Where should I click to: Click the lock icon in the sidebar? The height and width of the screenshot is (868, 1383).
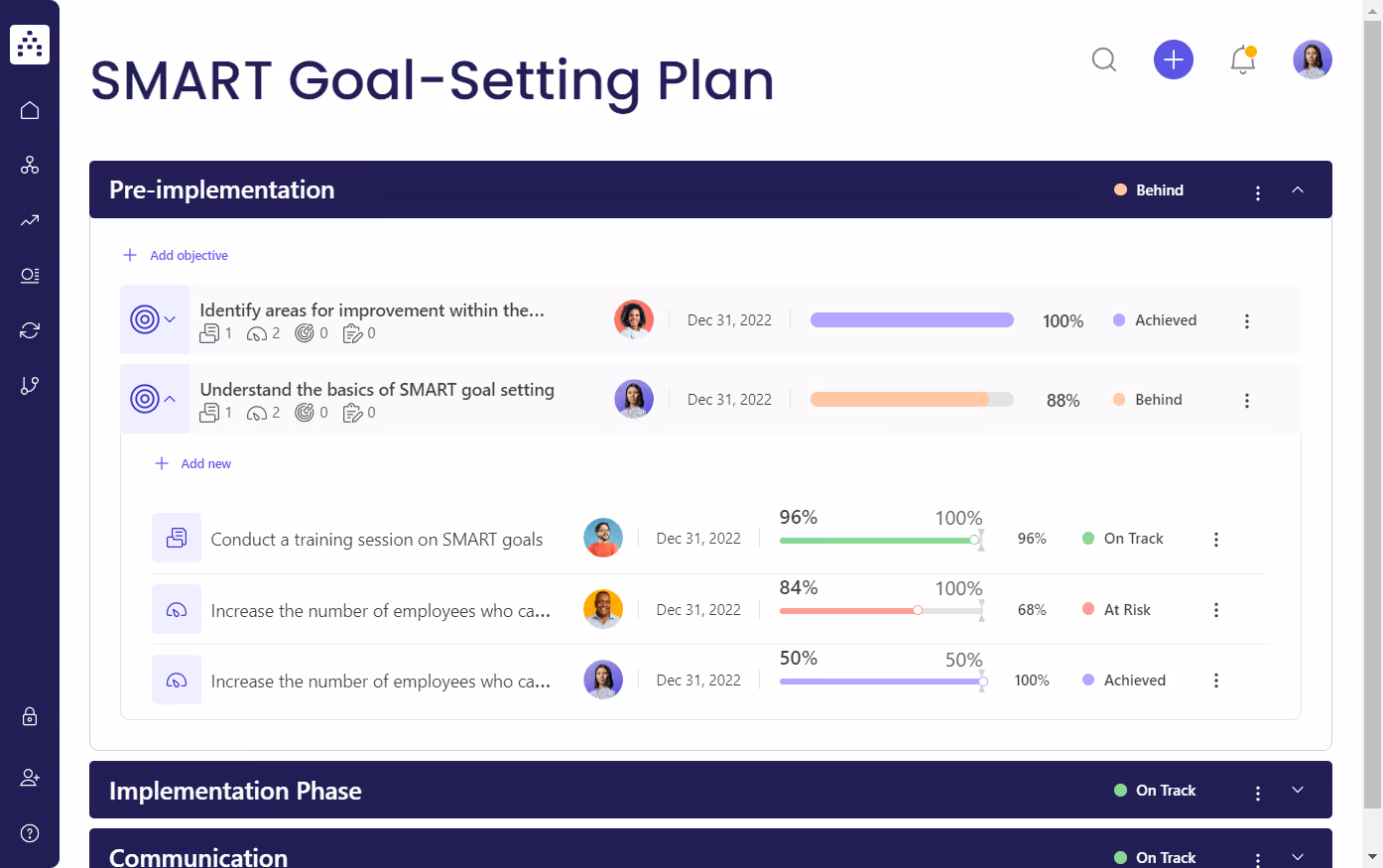30,716
